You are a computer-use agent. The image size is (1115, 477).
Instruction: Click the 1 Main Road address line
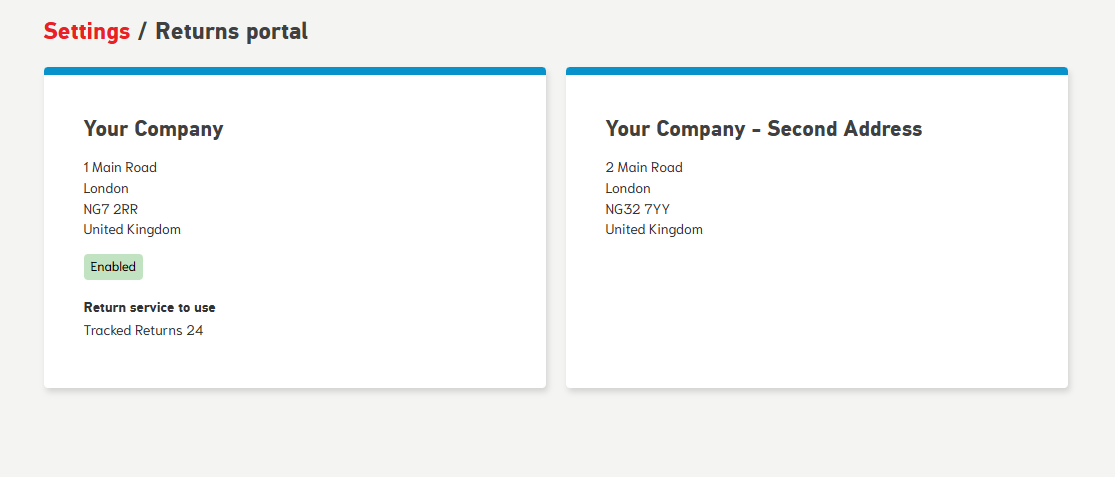(120, 167)
